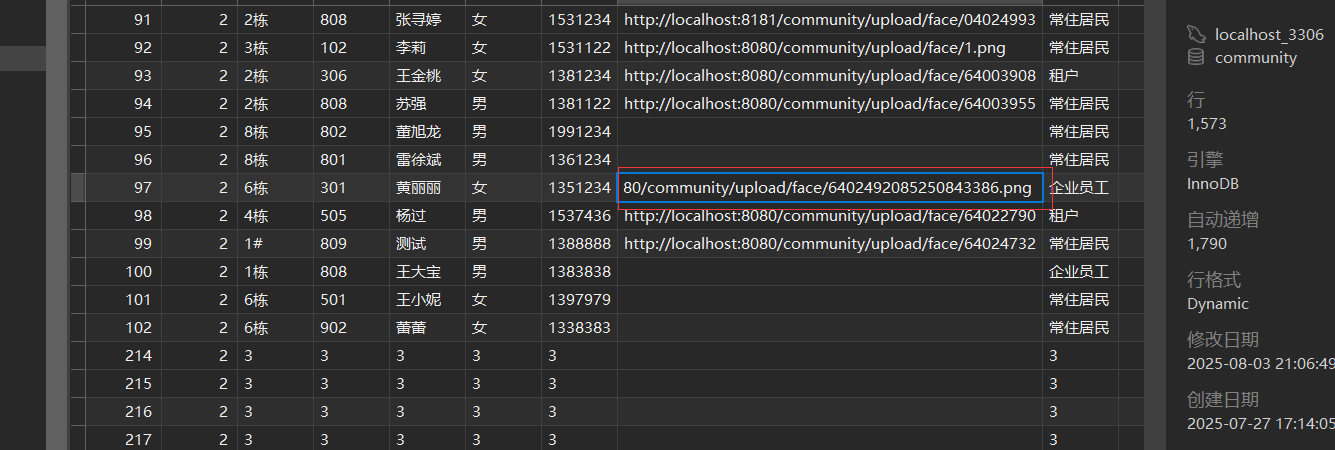Click the phone cell 1381234
The image size is (1335, 450).
(x=579, y=76)
